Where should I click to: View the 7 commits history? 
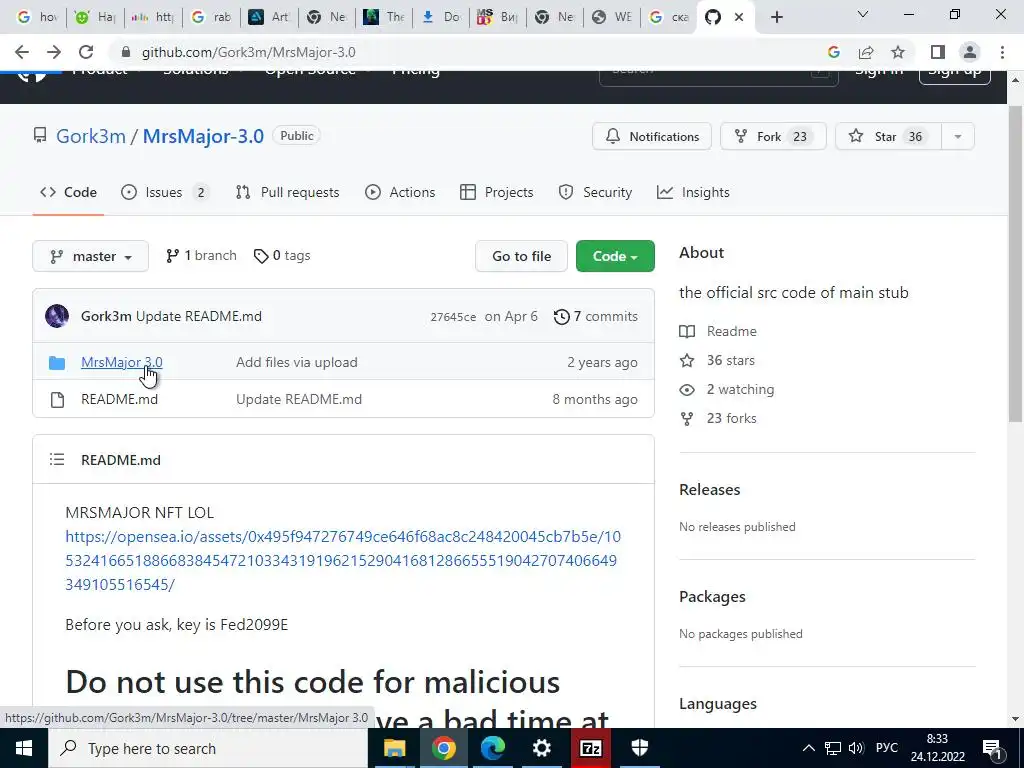(x=596, y=316)
